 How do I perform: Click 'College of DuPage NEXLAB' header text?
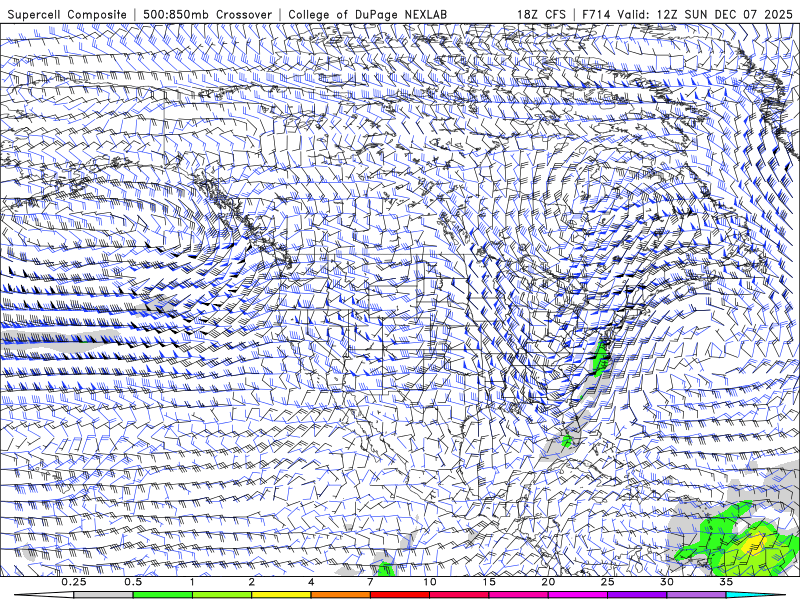pyautogui.click(x=367, y=14)
